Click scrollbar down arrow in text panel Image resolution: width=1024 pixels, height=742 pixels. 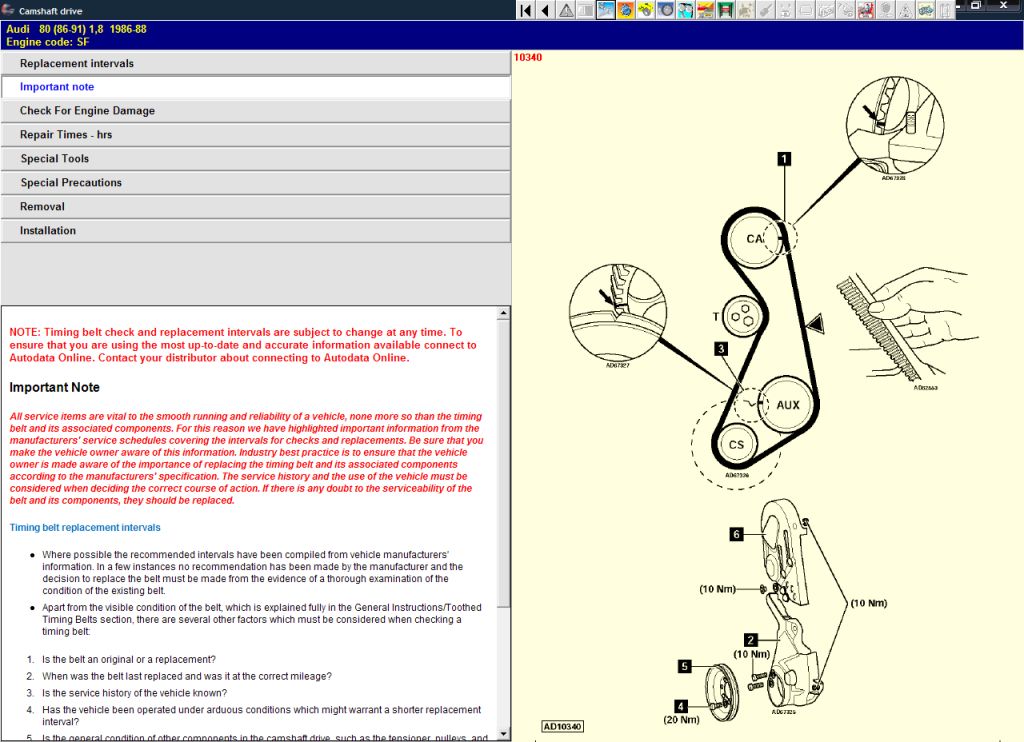pyautogui.click(x=504, y=734)
